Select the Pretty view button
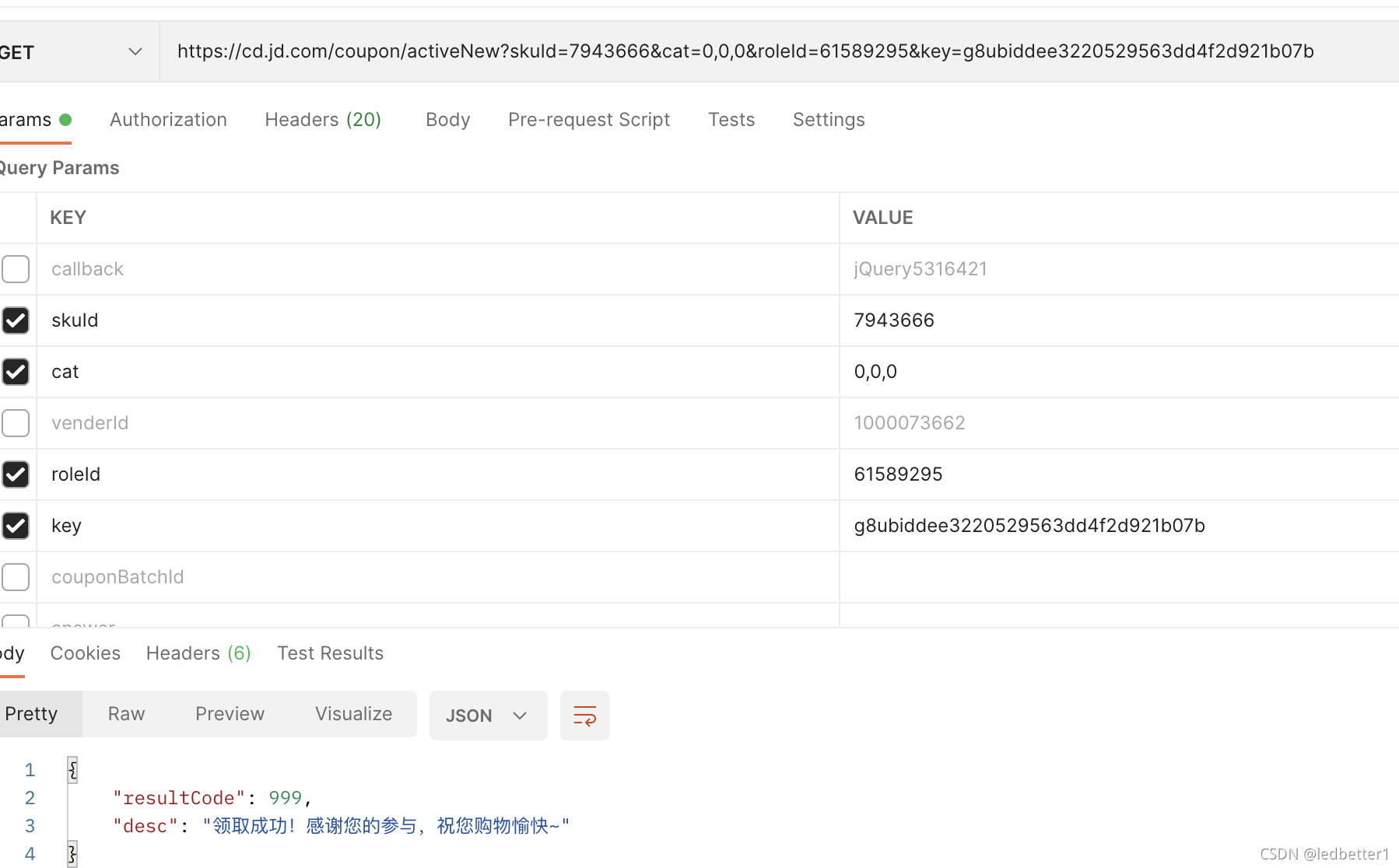 (40, 714)
